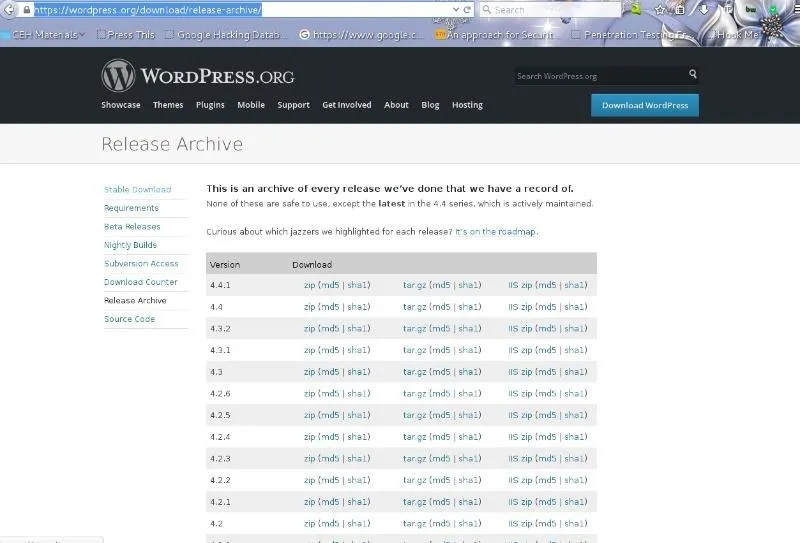Open the zip md5 link for 4.4.1
The image size is (800, 543).
pyautogui.click(x=330, y=285)
